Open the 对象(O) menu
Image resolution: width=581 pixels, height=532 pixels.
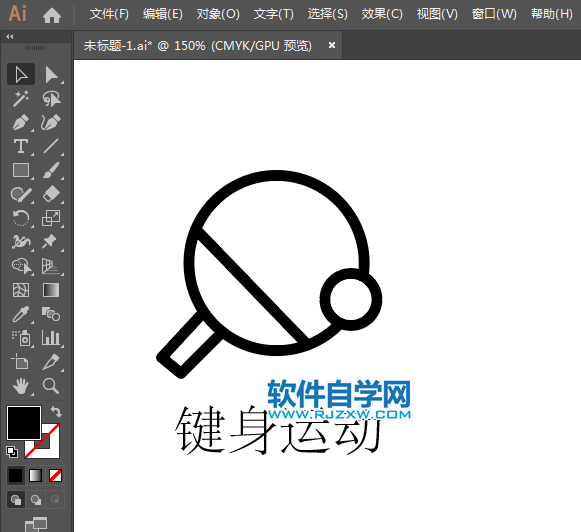tap(218, 14)
